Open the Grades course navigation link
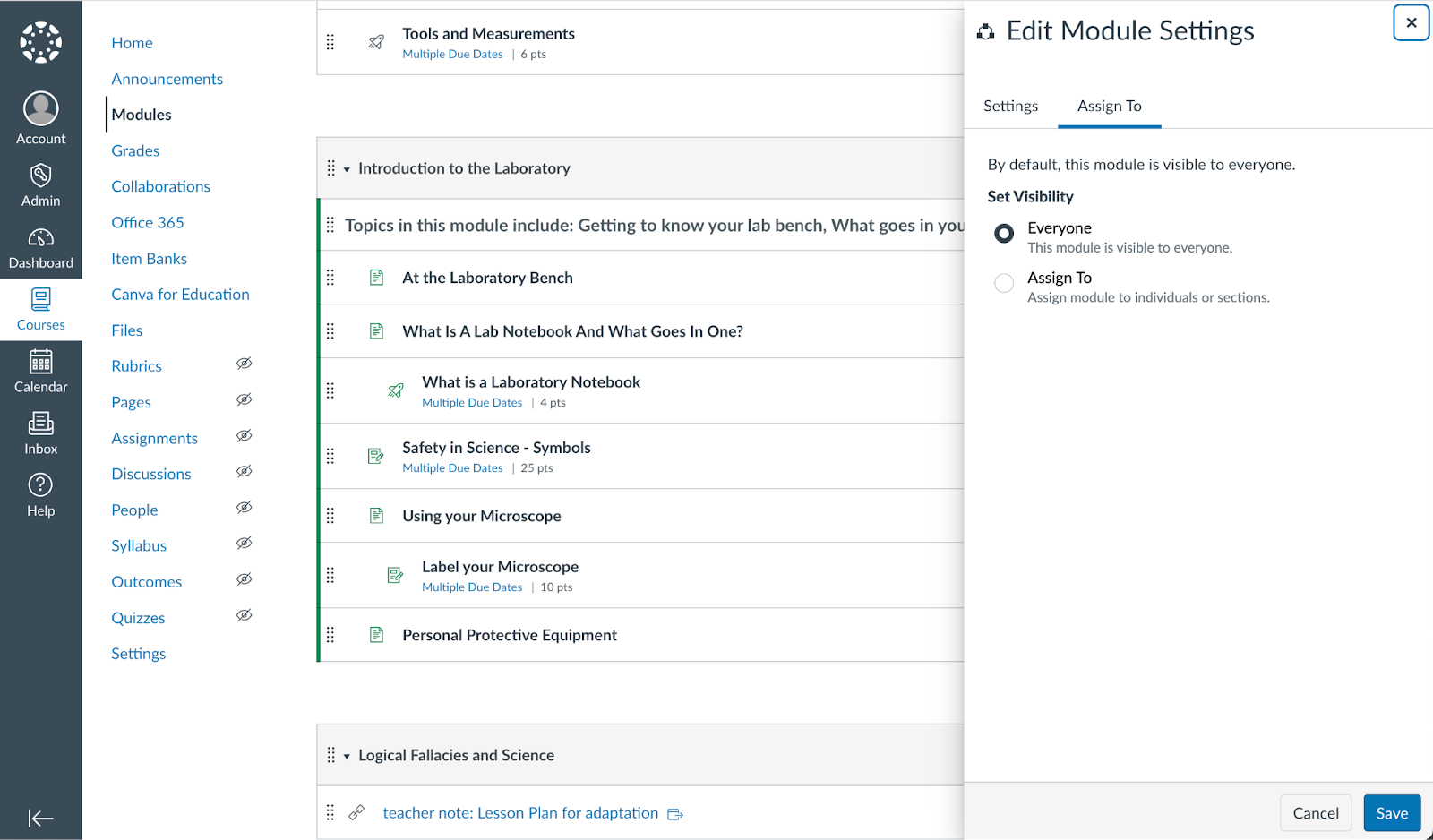The height and width of the screenshot is (840, 1433). tap(135, 151)
